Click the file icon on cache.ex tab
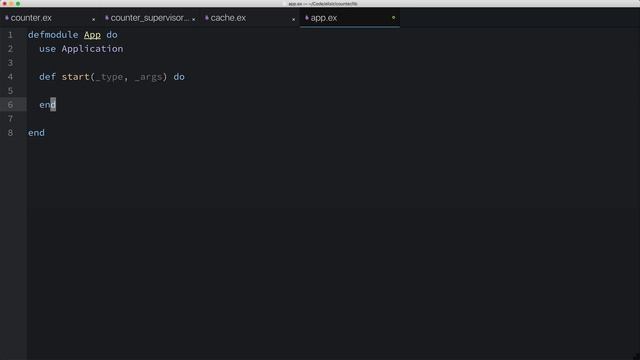This screenshot has width=640, height=360. 207,18
